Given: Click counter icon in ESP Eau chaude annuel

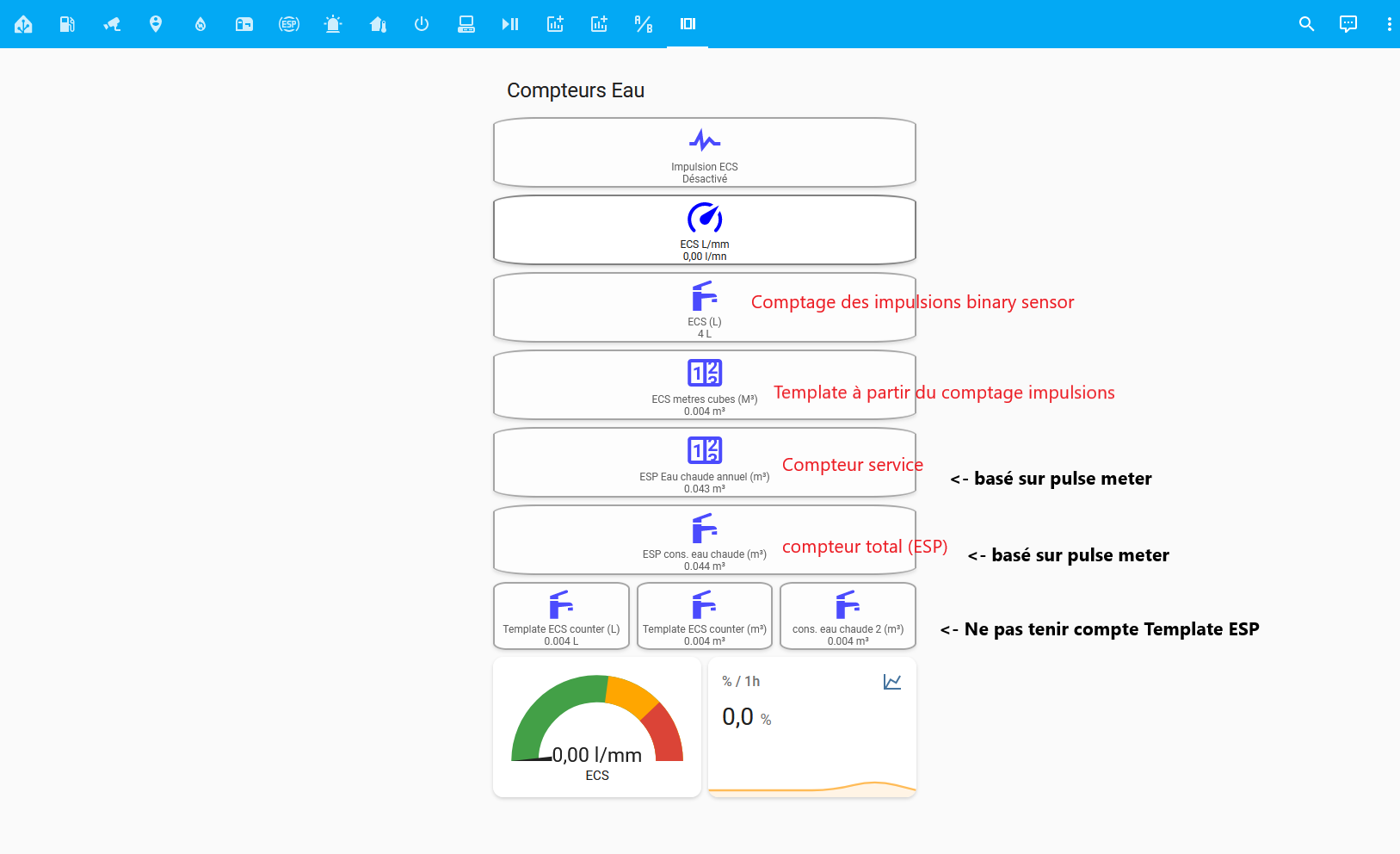Looking at the screenshot, I should coord(705,450).
